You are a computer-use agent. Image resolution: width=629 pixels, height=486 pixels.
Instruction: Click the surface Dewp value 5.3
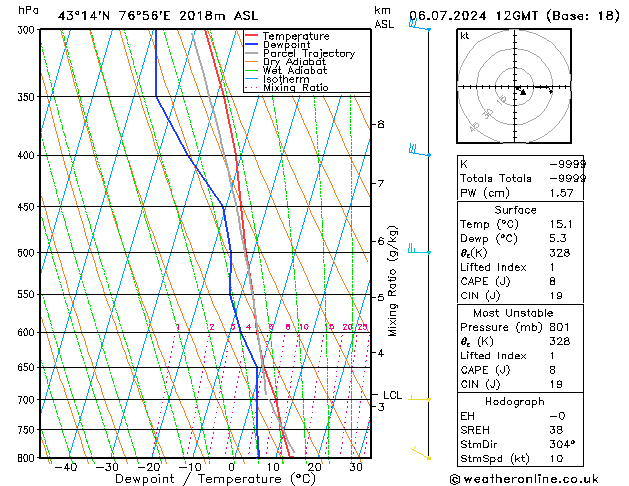(558, 239)
